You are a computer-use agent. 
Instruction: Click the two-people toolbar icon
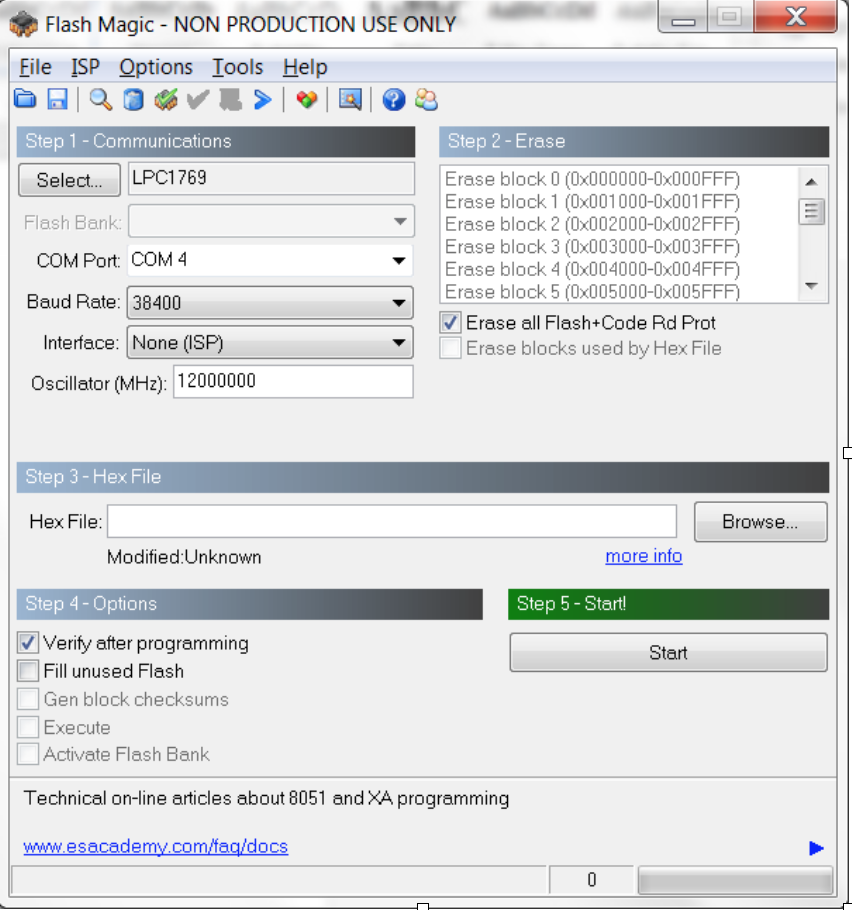coord(427,100)
